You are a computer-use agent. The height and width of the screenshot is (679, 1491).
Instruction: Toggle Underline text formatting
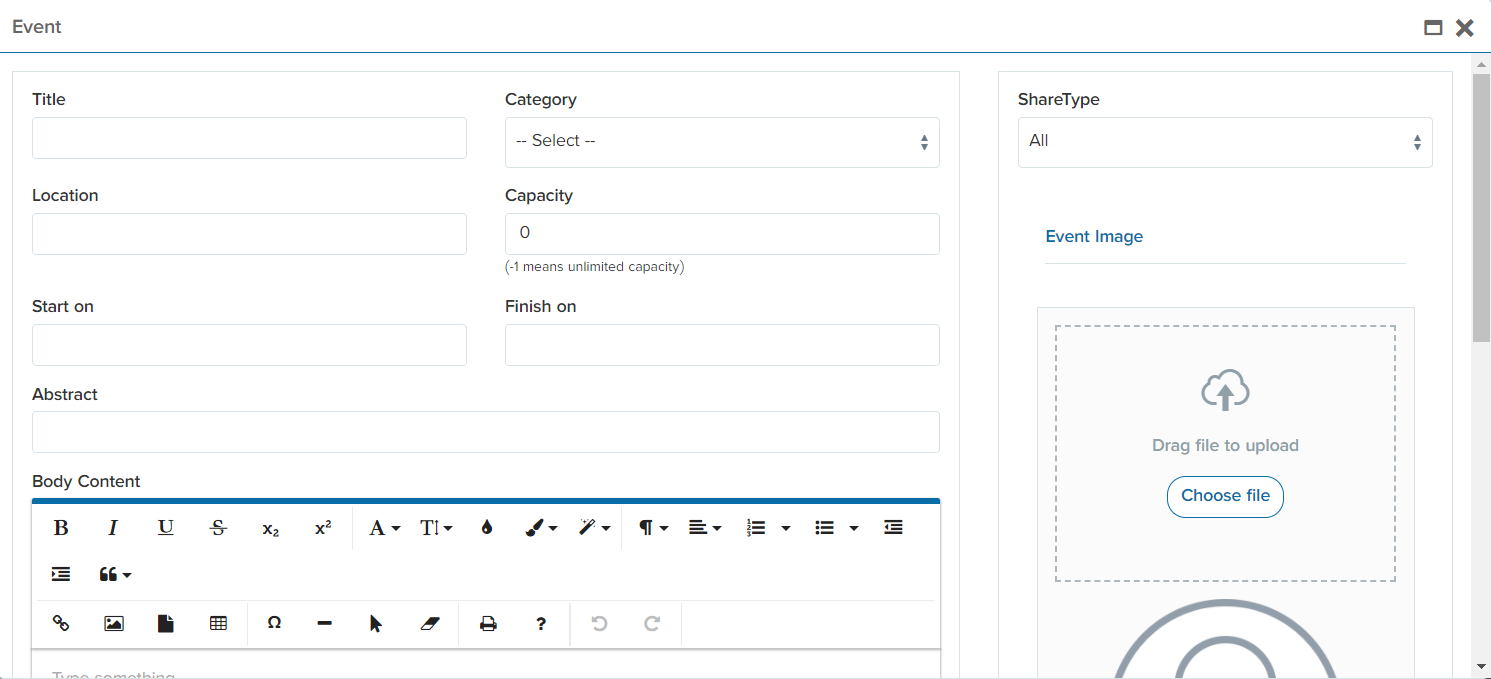[x=166, y=528]
